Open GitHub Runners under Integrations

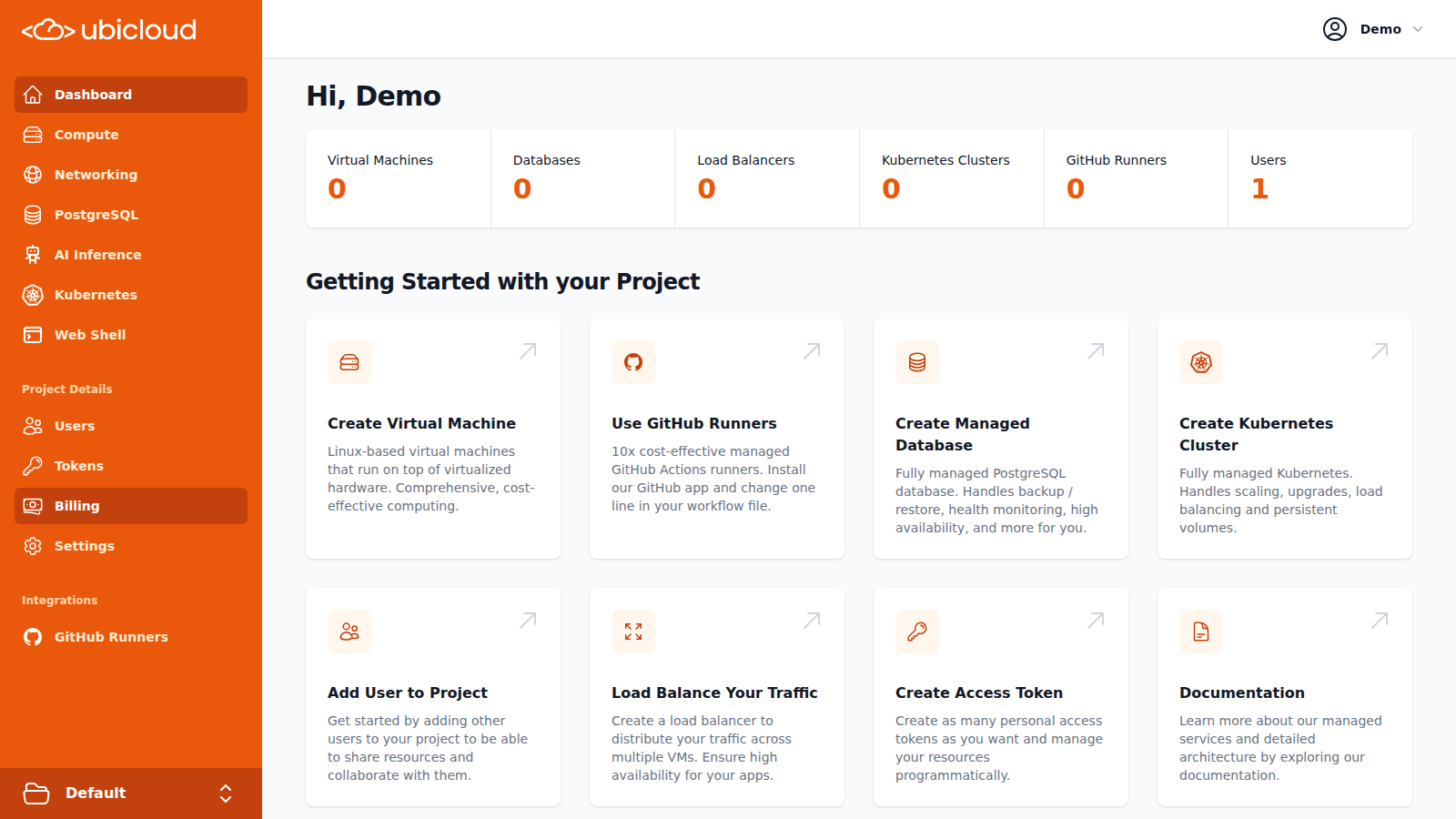pyautogui.click(x=131, y=637)
